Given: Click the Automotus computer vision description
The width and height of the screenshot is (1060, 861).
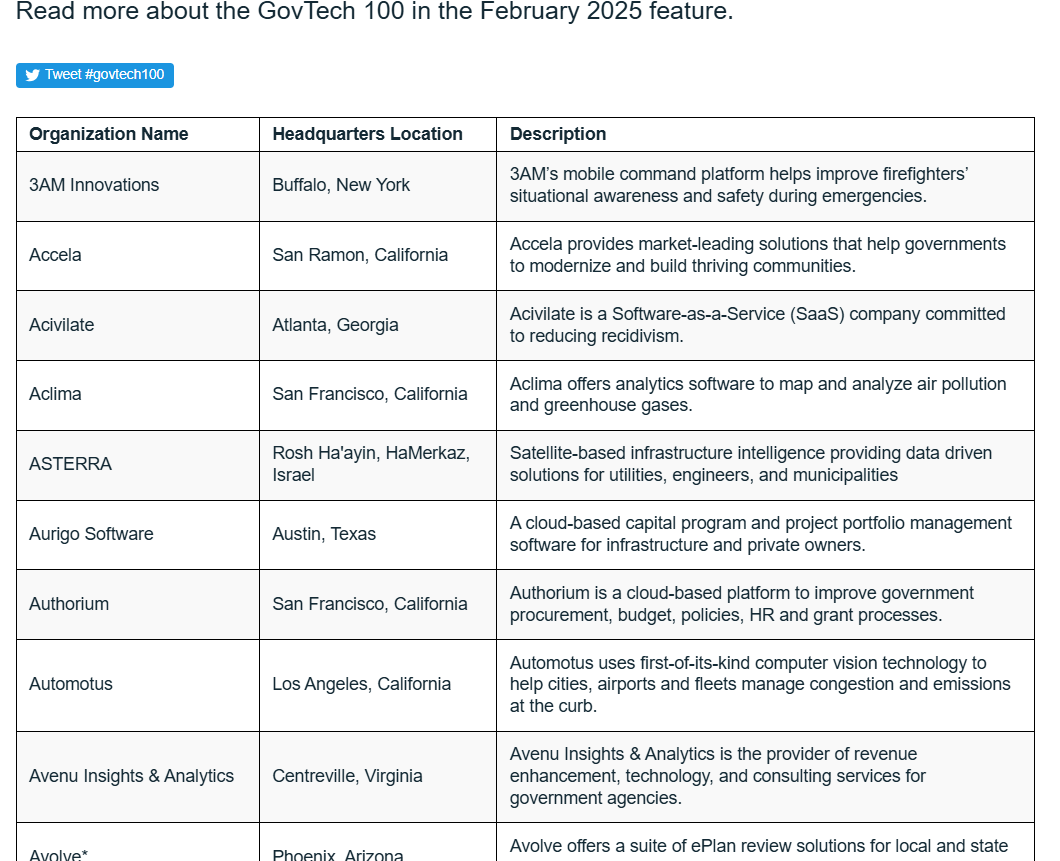Looking at the screenshot, I should [765, 685].
